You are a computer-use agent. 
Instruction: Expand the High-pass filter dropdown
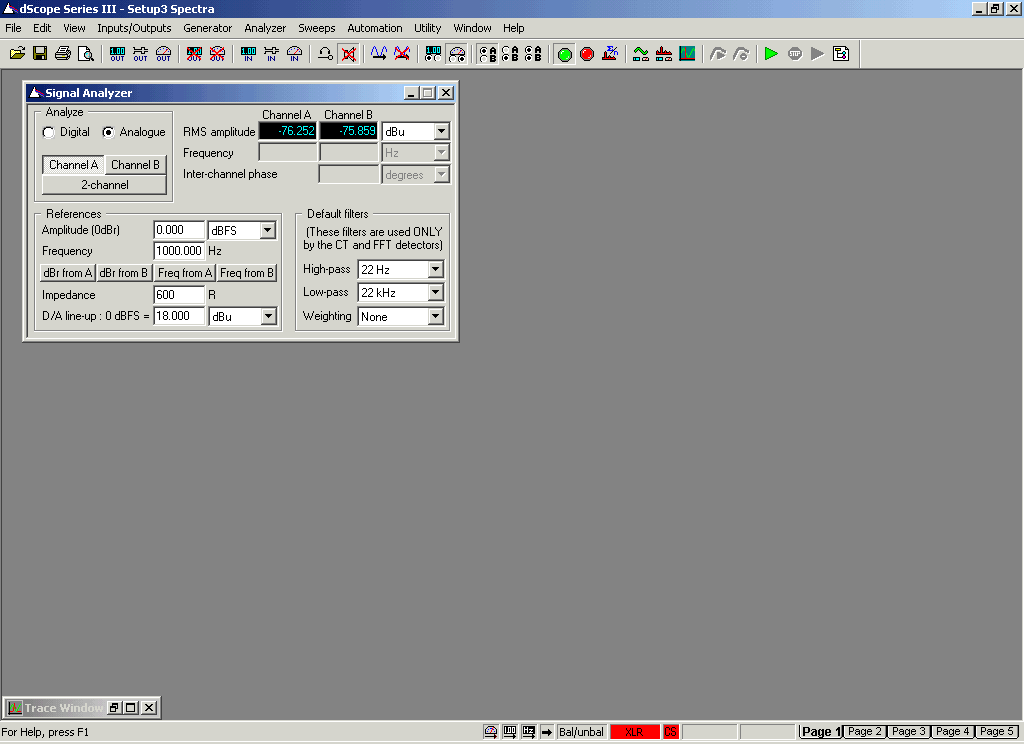tap(436, 269)
